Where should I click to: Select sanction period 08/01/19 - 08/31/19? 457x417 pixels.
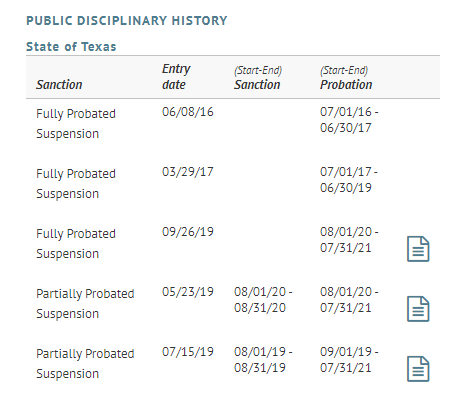coord(263,360)
